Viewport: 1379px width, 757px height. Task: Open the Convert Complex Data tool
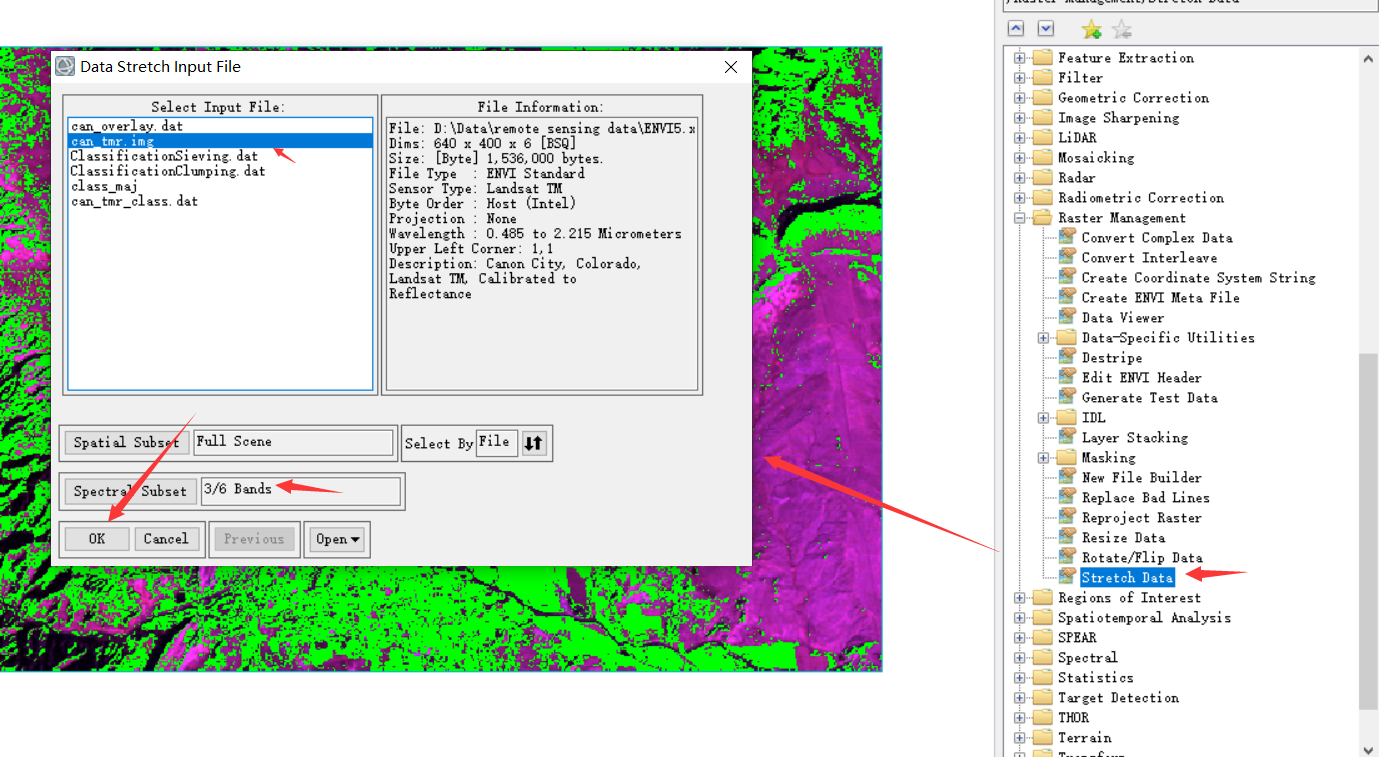pyautogui.click(x=1156, y=238)
